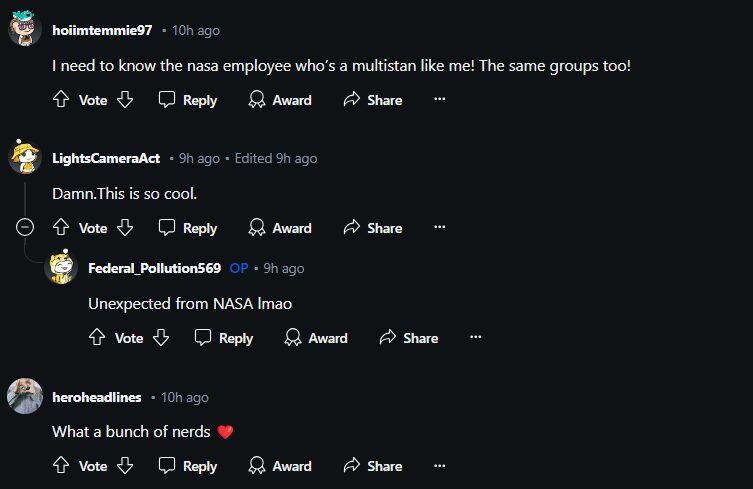Collapse LightsCameraAct's comment thread
The width and height of the screenshot is (753, 489).
(x=25, y=228)
